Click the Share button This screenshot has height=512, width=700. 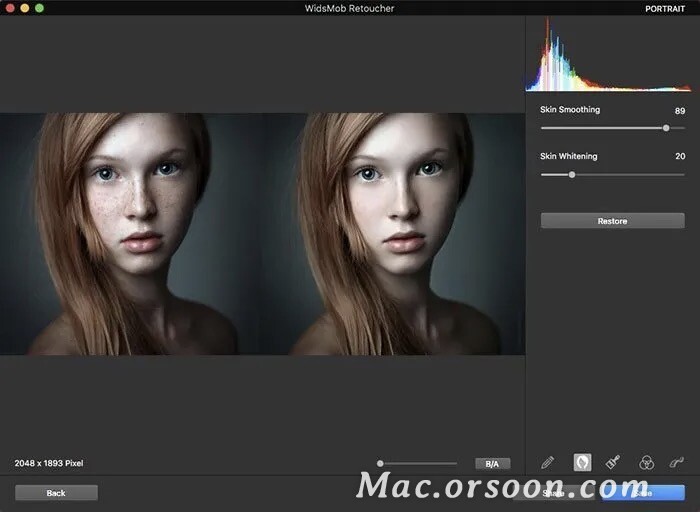(x=554, y=493)
